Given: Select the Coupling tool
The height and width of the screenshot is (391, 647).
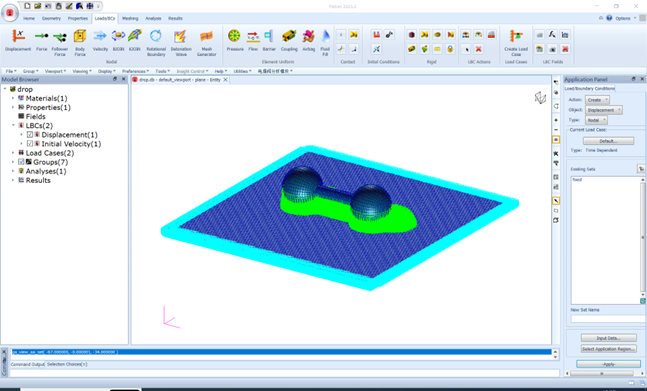Looking at the screenshot, I should [x=289, y=40].
